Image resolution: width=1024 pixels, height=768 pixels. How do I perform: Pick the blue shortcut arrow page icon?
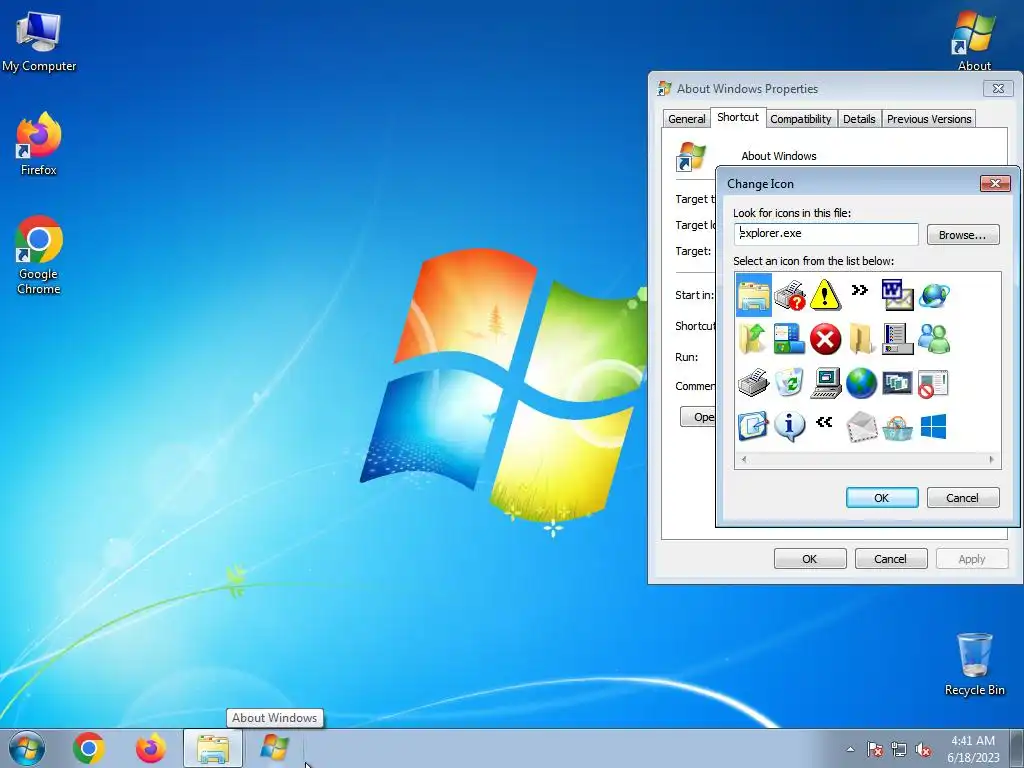point(753,426)
